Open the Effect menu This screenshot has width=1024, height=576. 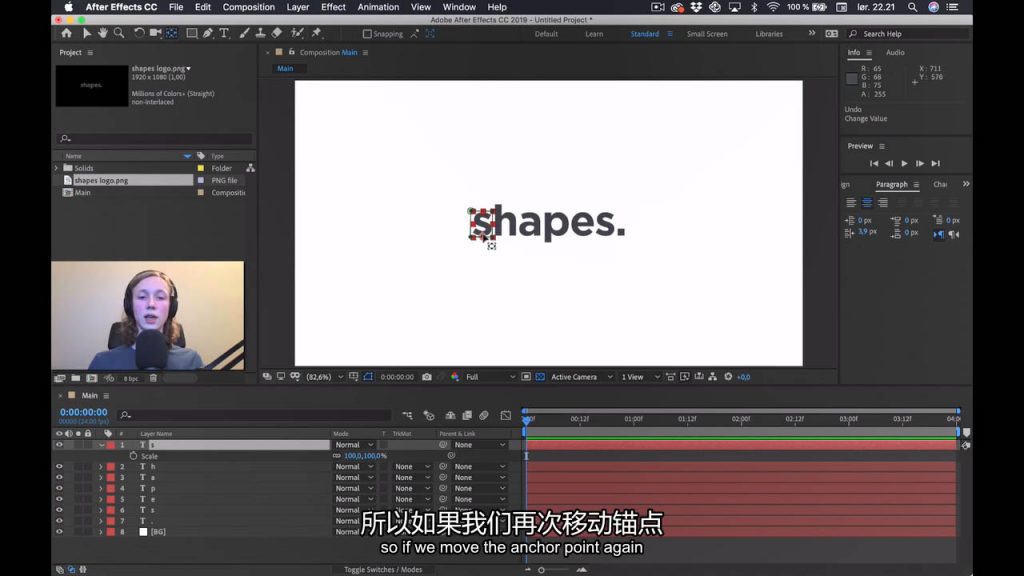333,7
